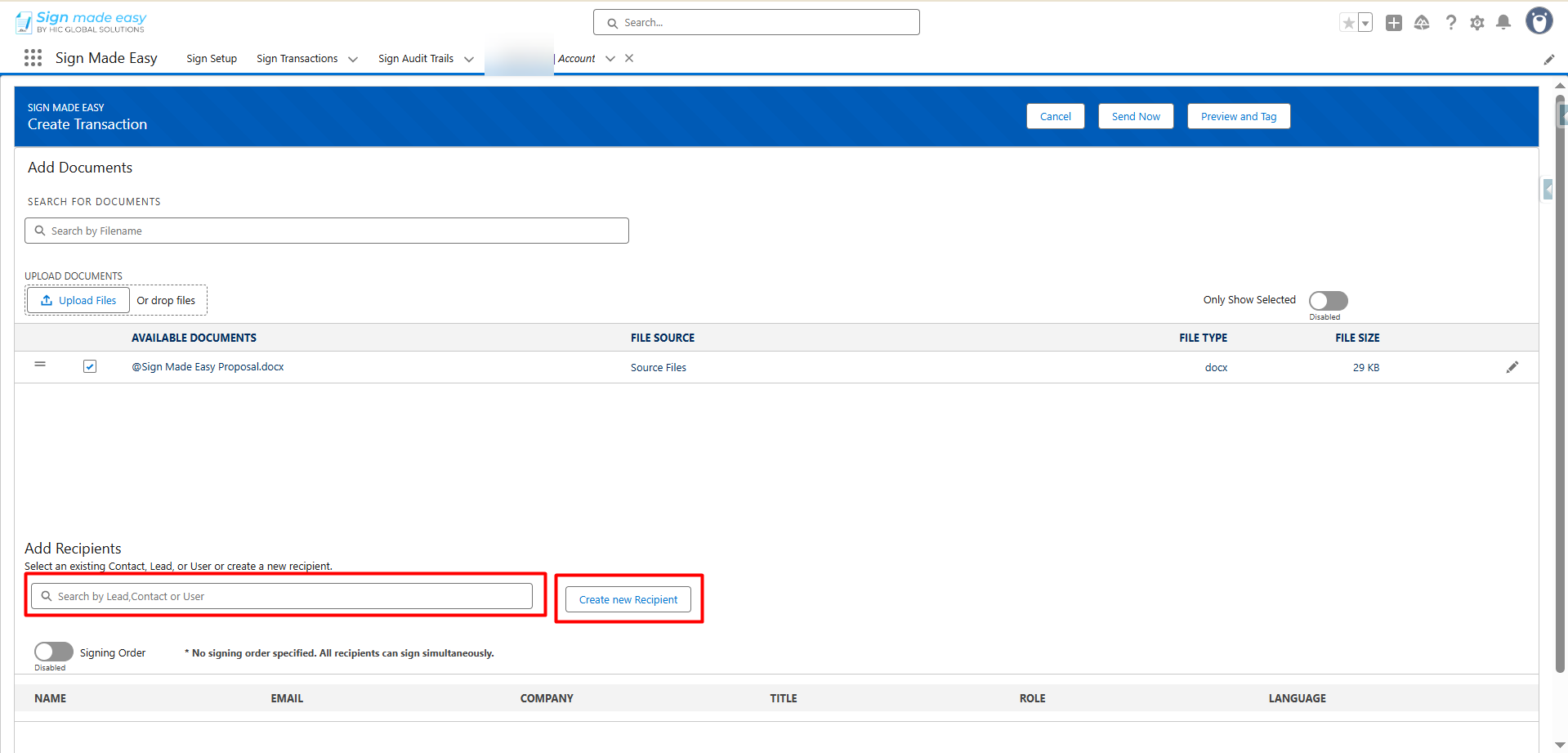Click the Cancel button
This screenshot has height=753, width=1568.
pyautogui.click(x=1056, y=116)
